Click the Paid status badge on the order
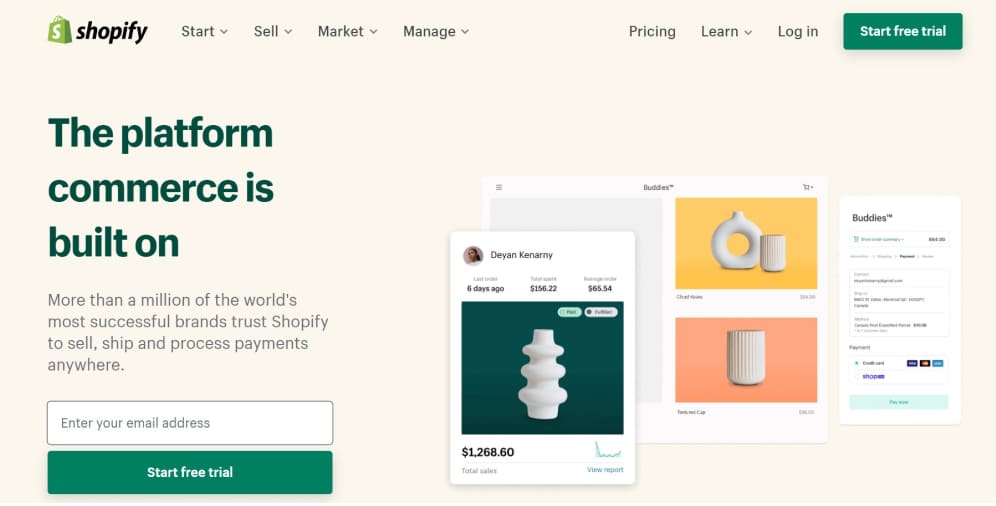The height and width of the screenshot is (506, 996). (x=569, y=312)
